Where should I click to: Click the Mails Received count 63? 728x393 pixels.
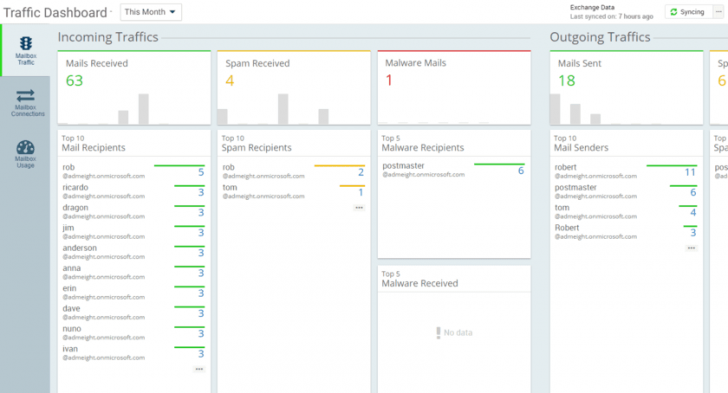pyautogui.click(x=74, y=81)
